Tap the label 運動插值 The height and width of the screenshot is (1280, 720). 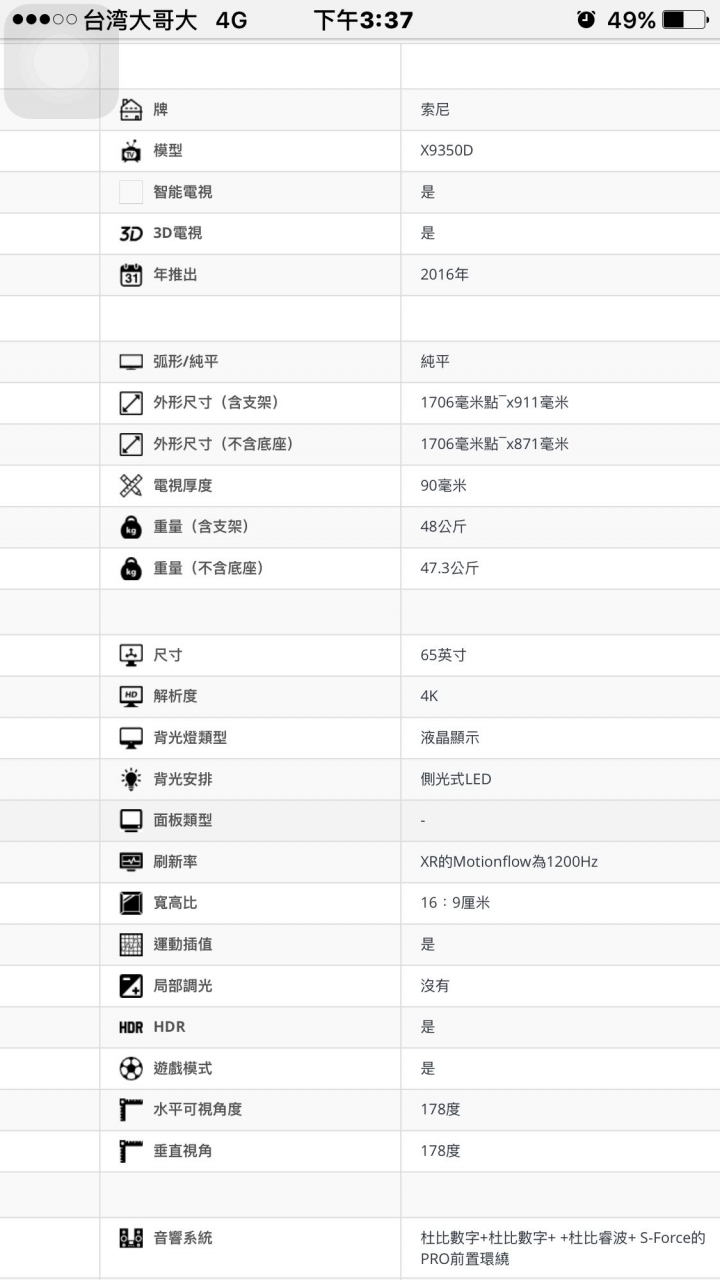182,944
